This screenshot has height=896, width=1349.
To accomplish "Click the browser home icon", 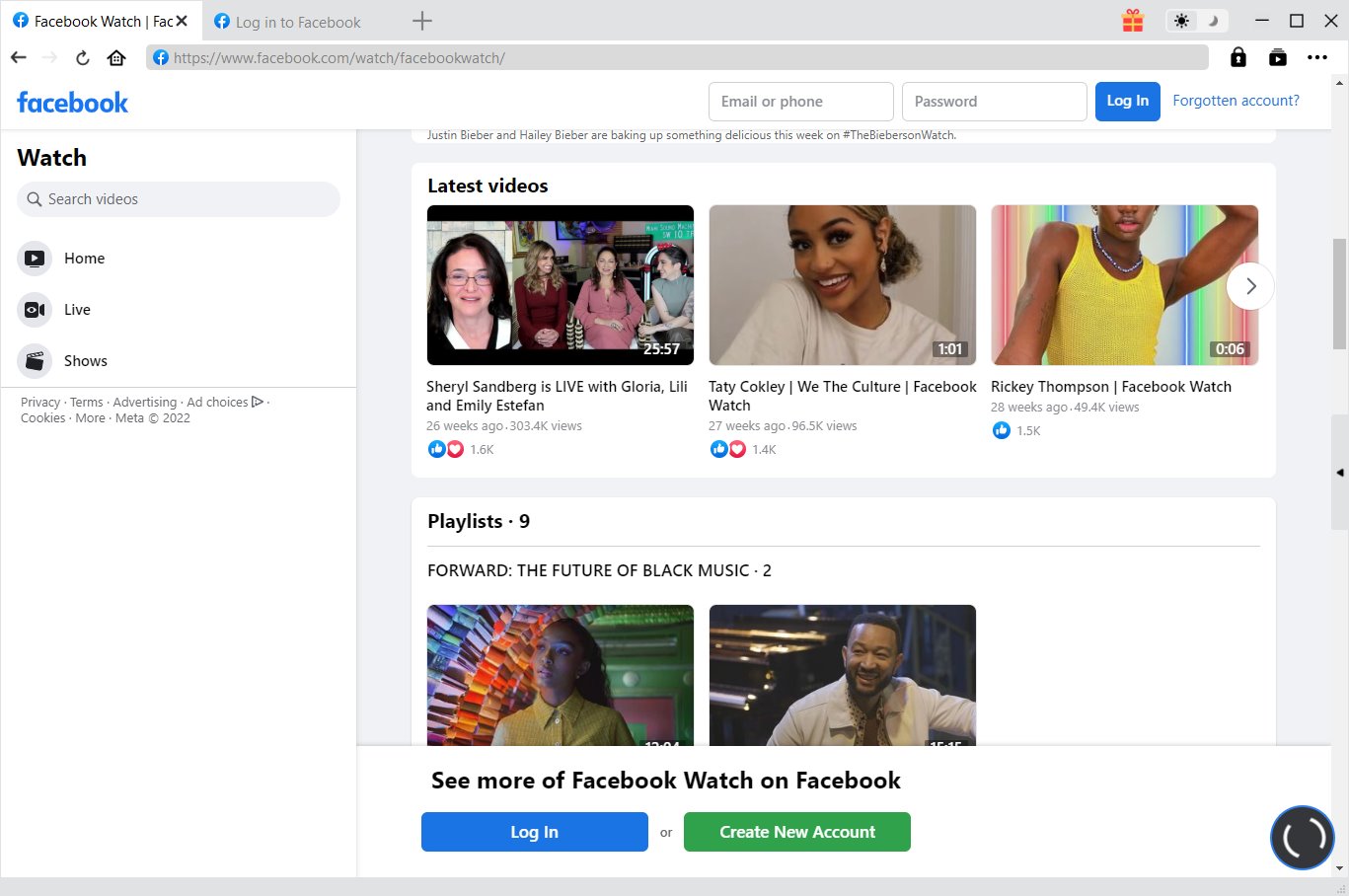I will [x=116, y=58].
